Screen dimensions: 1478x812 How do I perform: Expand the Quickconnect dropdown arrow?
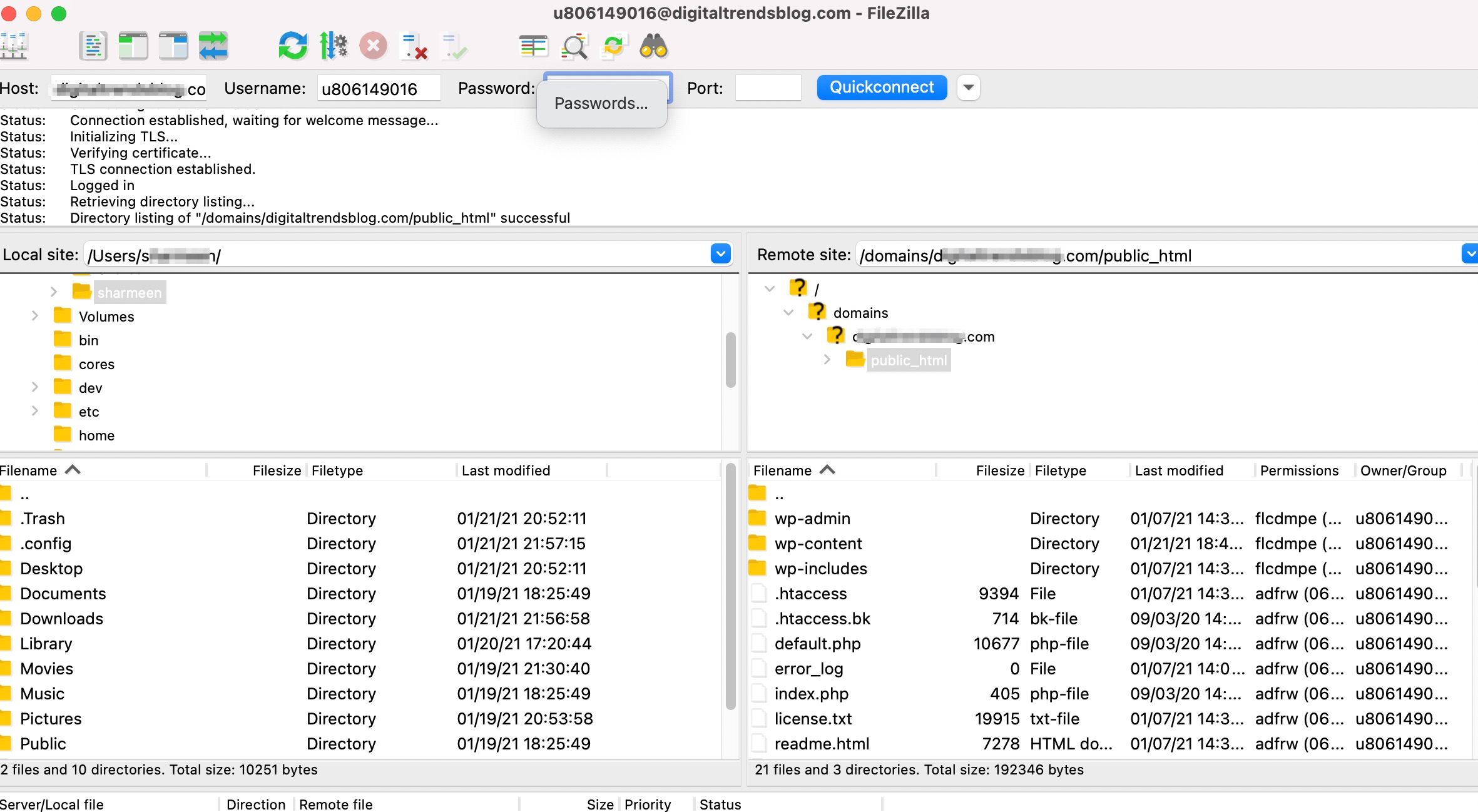coord(967,88)
